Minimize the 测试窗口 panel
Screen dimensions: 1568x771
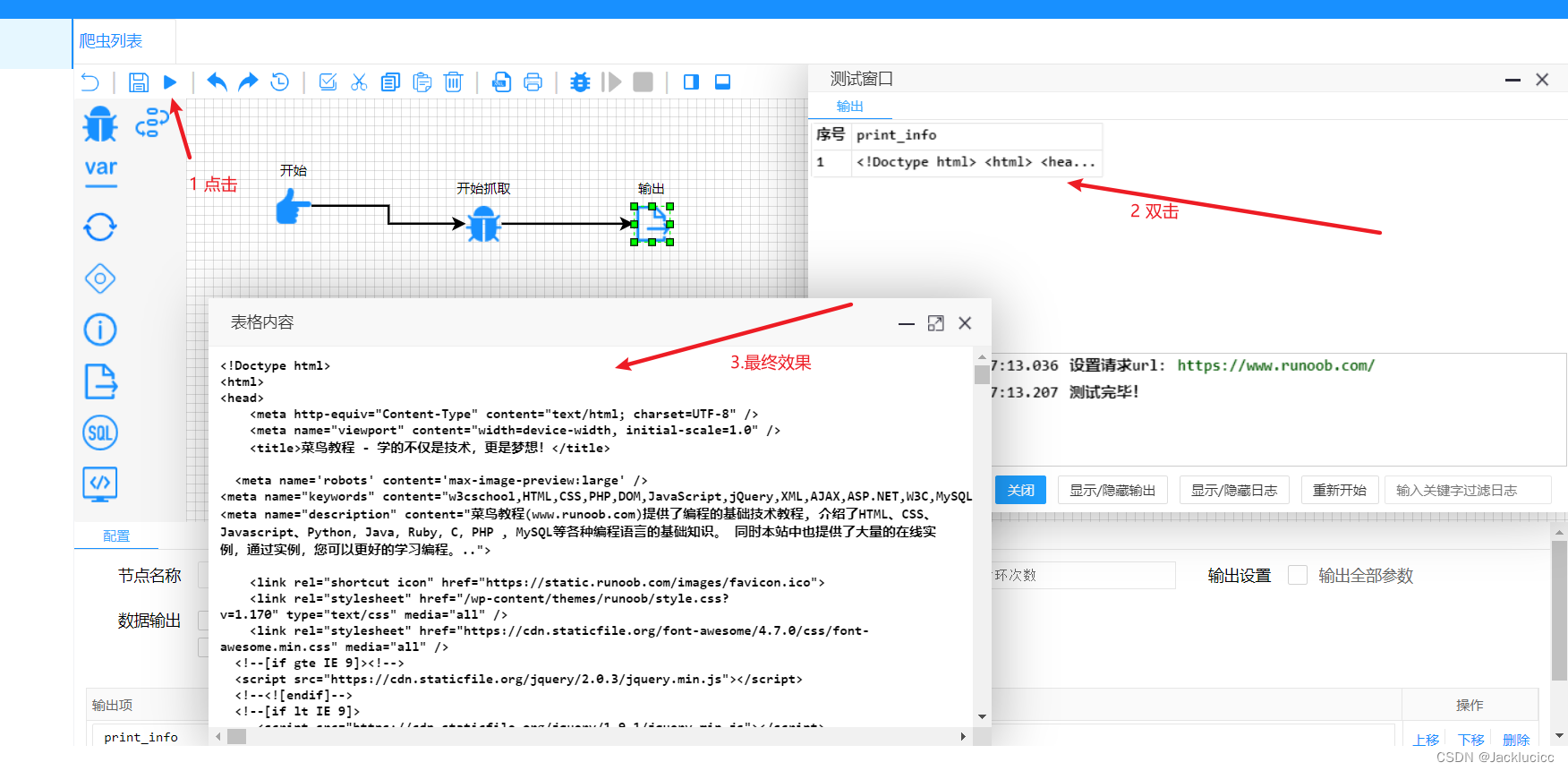tap(1513, 80)
